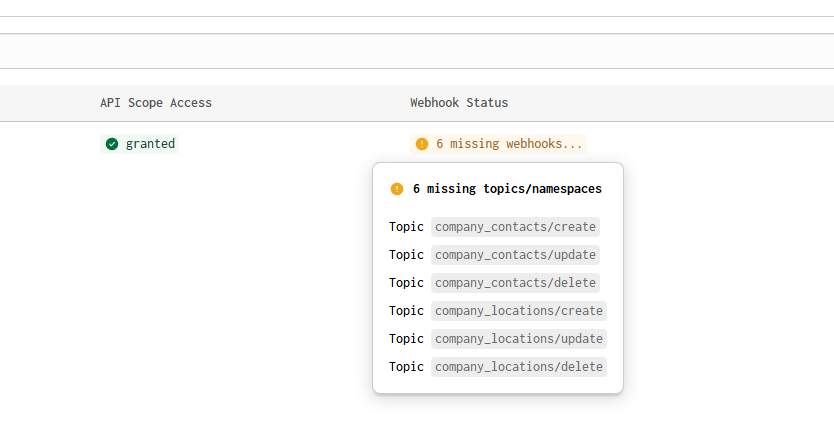The image size is (834, 432).
Task: Click the "granted" status text
Action: coord(150,144)
